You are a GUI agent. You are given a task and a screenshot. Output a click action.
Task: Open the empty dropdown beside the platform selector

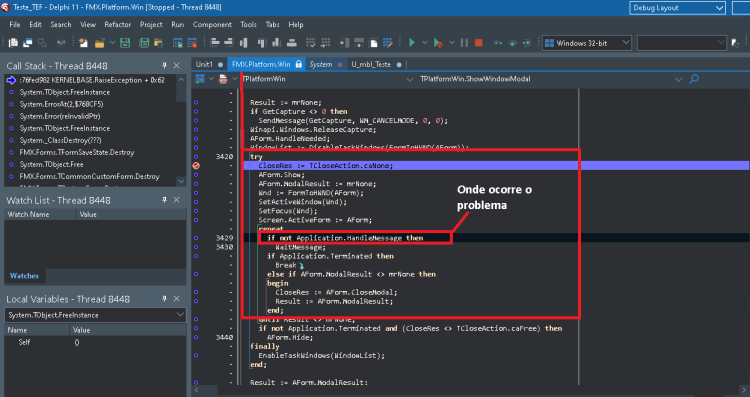tap(682, 43)
